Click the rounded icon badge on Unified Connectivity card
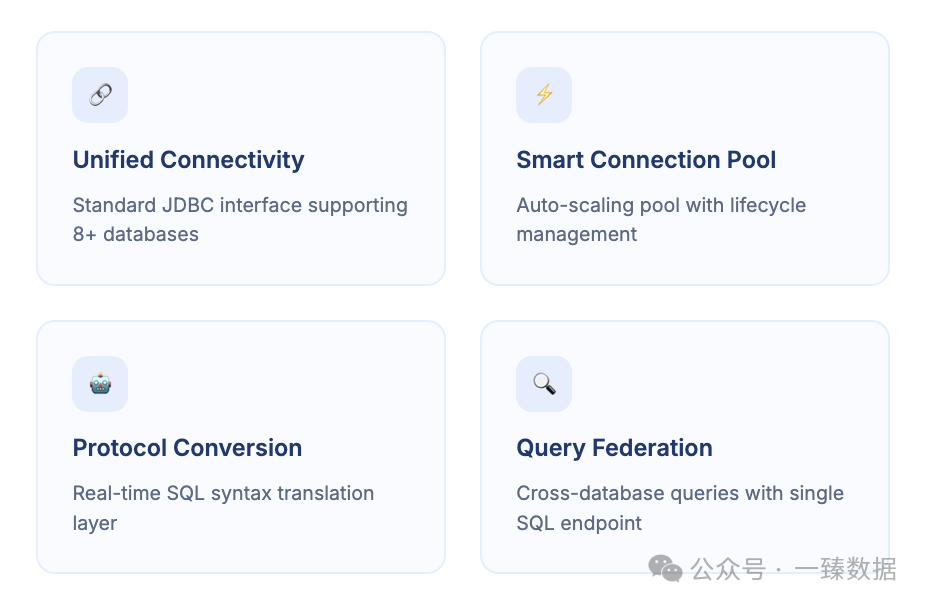926x606 pixels. tap(99, 95)
